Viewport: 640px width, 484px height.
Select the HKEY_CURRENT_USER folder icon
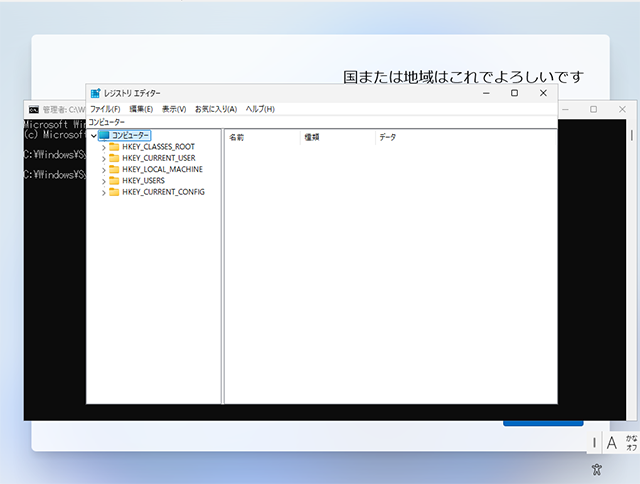(114, 158)
